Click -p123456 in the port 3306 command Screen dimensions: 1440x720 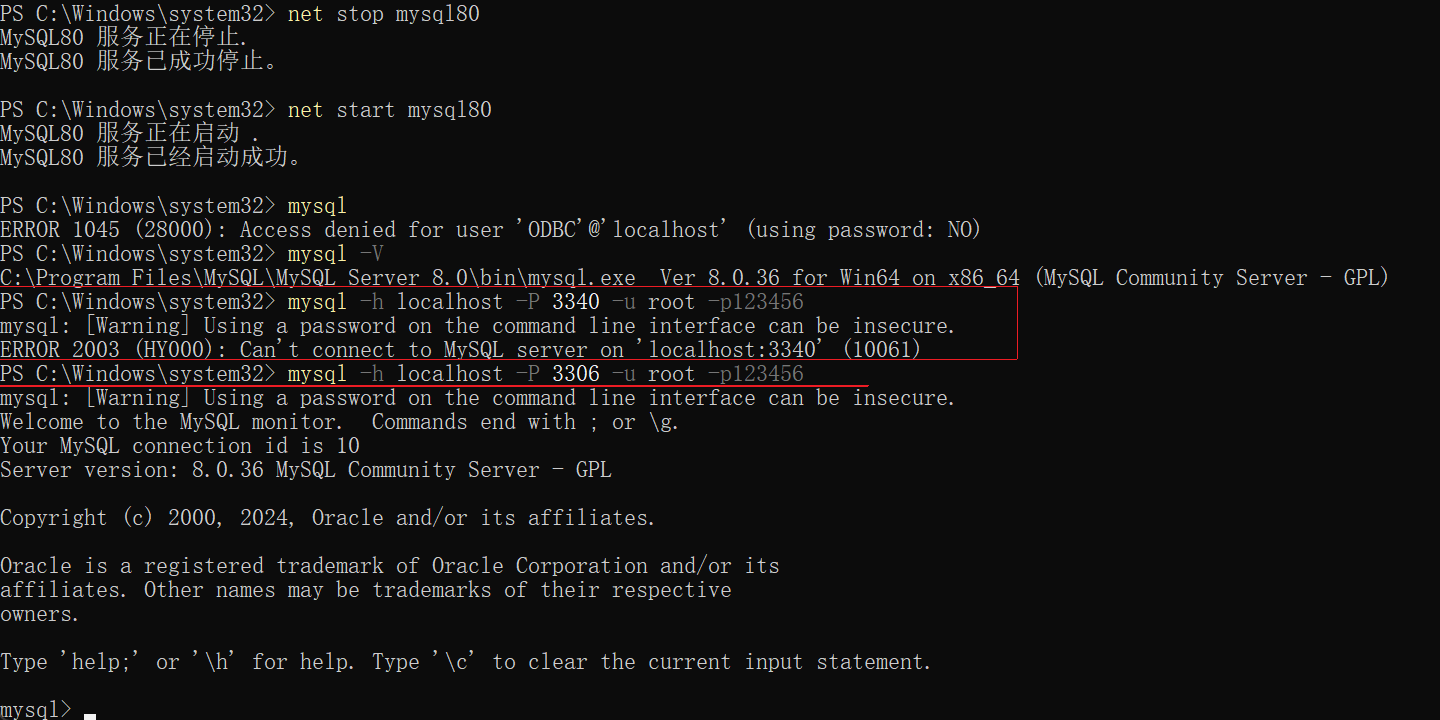pyautogui.click(x=755, y=374)
